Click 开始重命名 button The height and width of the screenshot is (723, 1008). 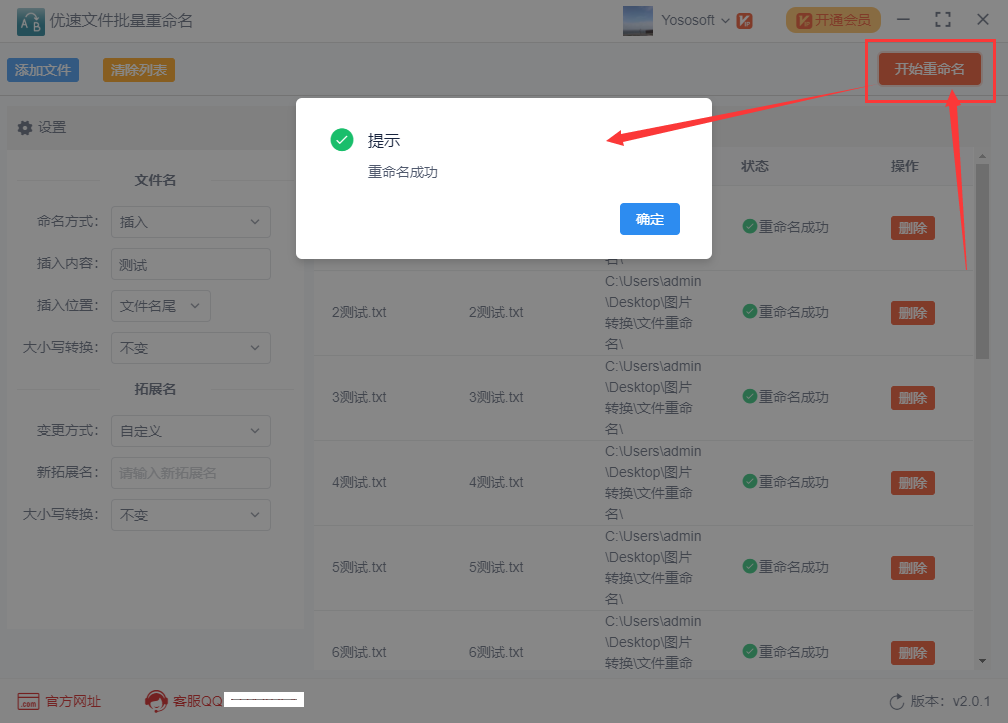(930, 69)
